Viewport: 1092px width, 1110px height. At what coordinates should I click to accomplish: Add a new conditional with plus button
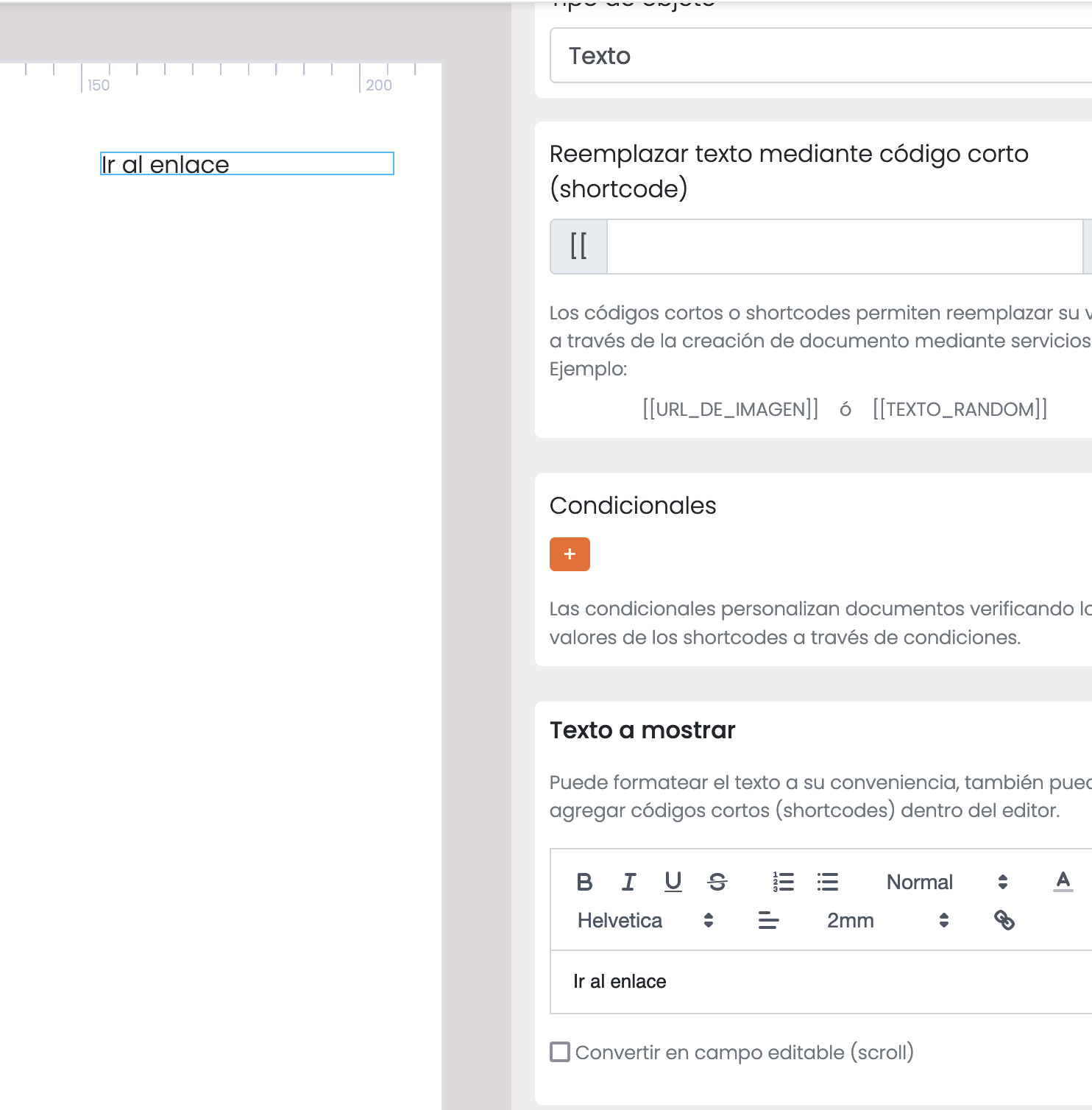[x=570, y=554]
